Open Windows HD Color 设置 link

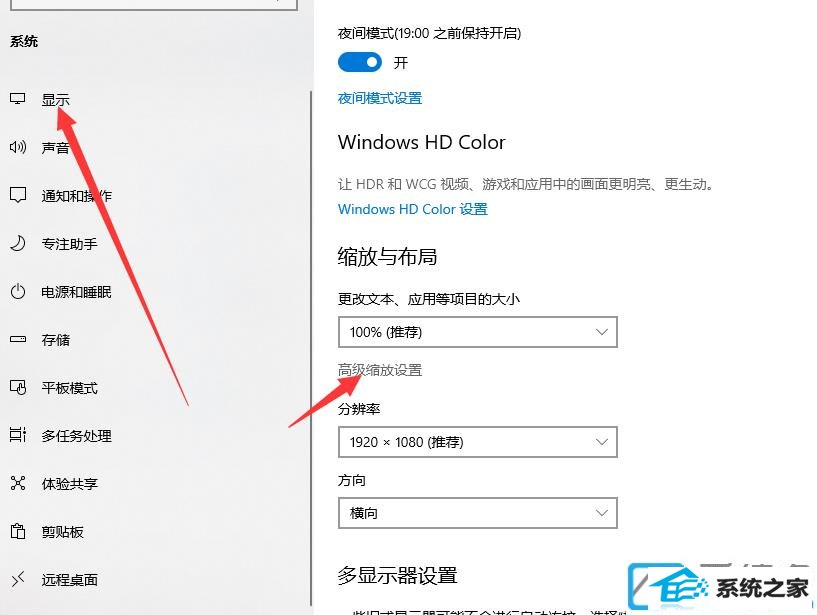pyautogui.click(x=413, y=210)
